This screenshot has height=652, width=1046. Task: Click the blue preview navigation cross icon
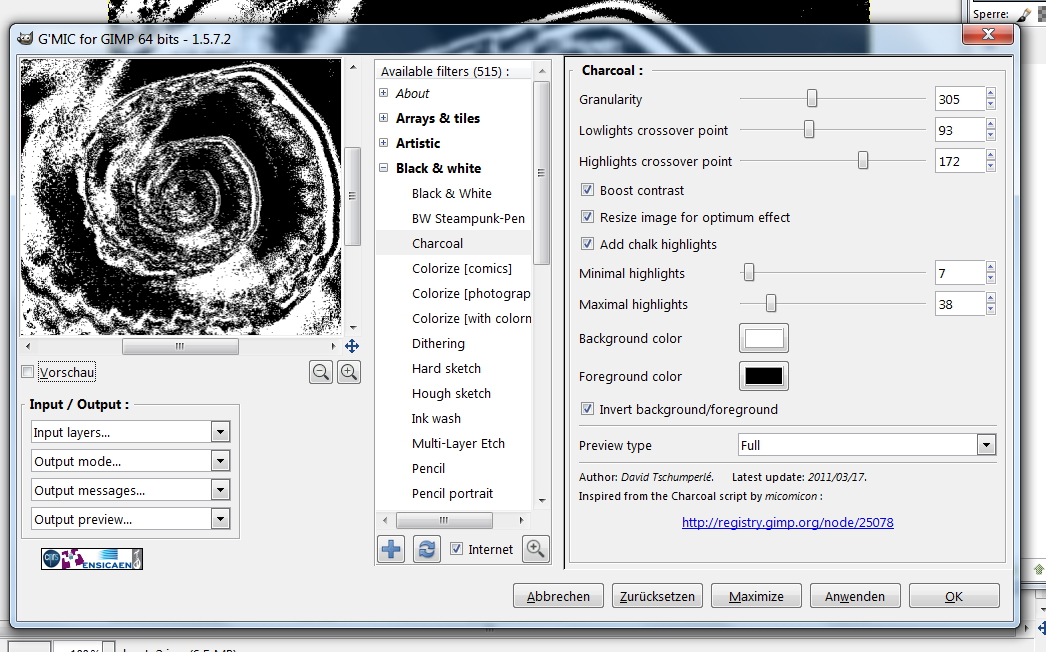coord(352,346)
